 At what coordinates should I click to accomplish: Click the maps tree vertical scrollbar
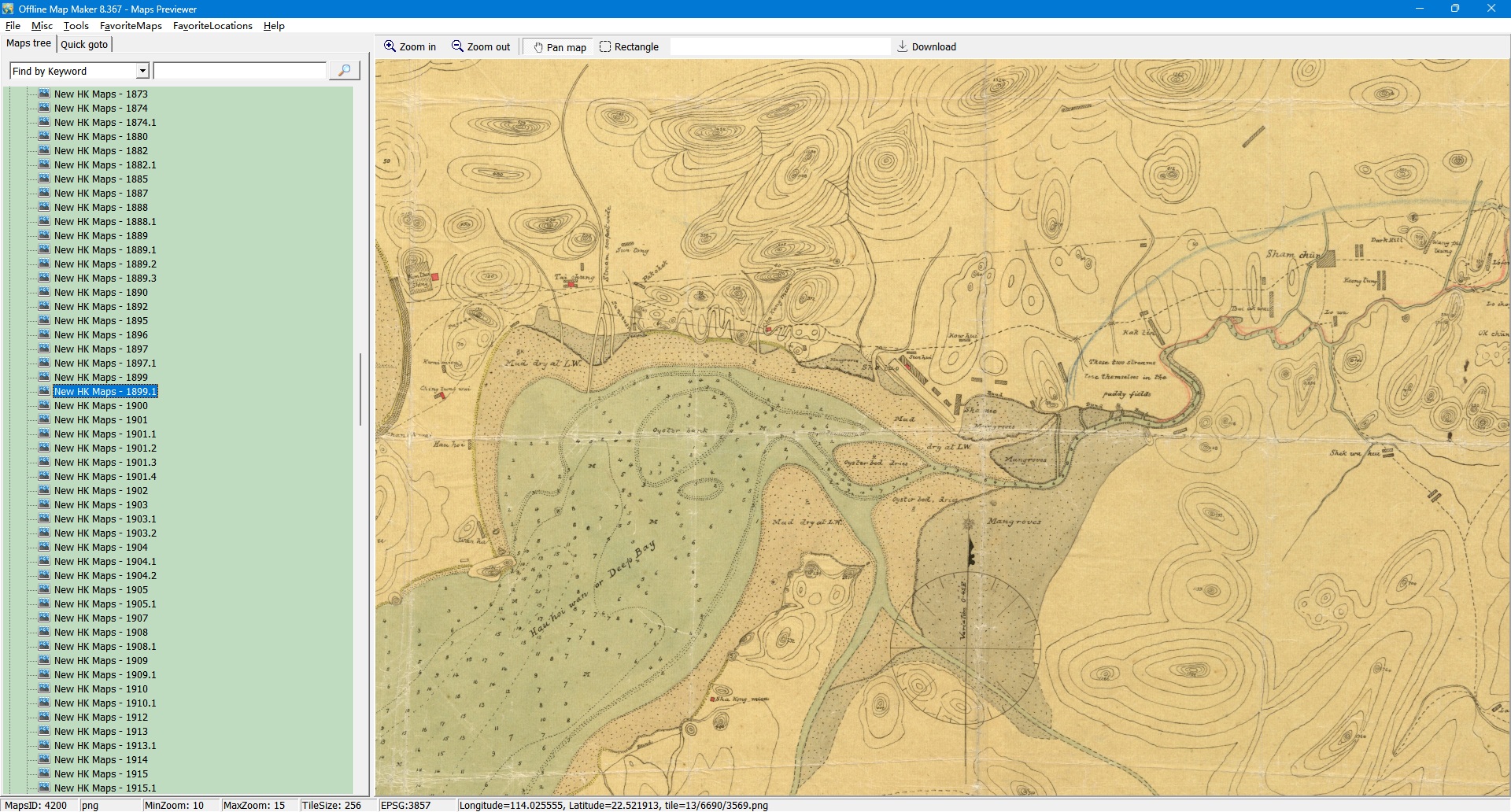tap(360, 389)
